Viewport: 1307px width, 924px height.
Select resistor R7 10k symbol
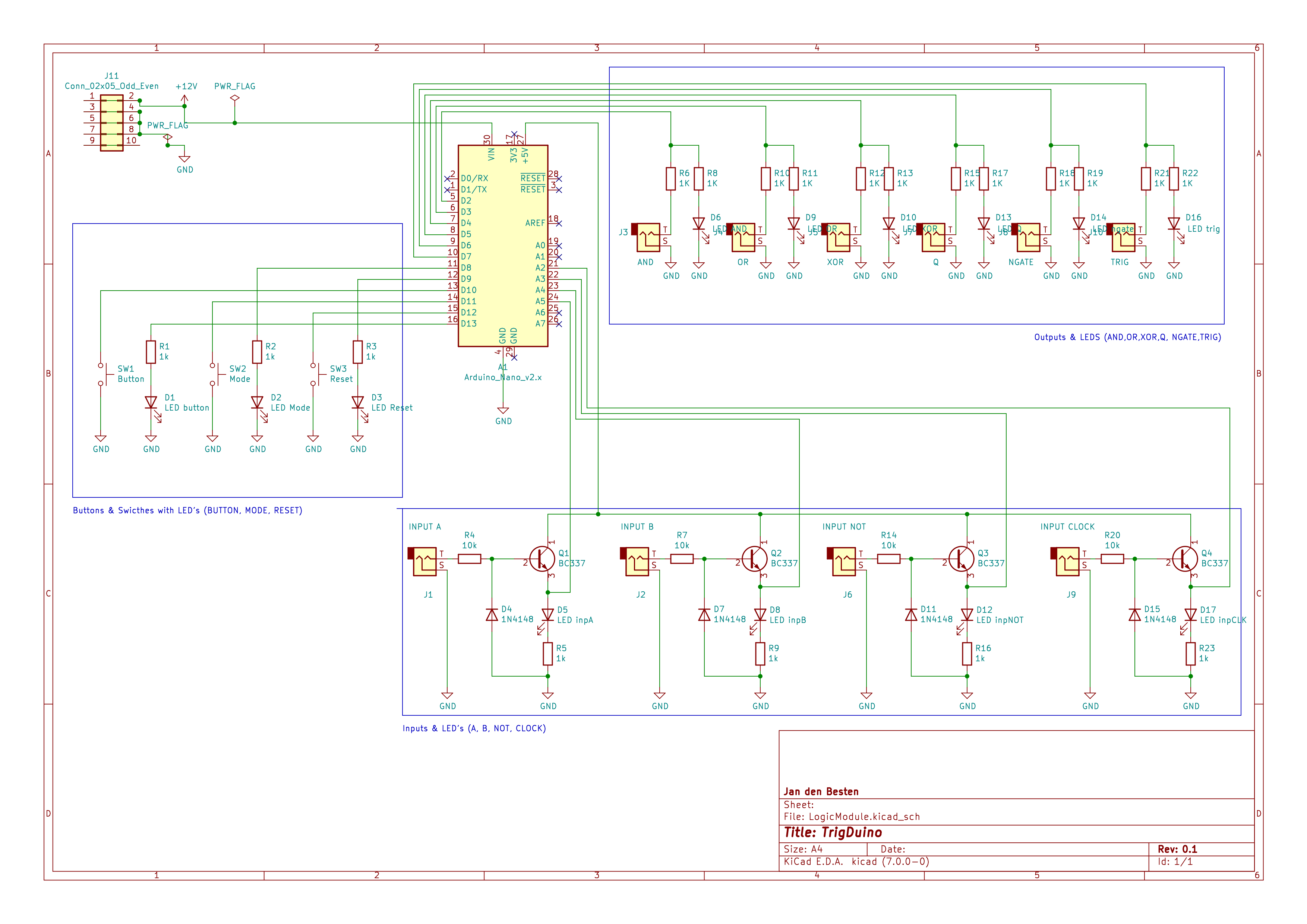point(681,559)
